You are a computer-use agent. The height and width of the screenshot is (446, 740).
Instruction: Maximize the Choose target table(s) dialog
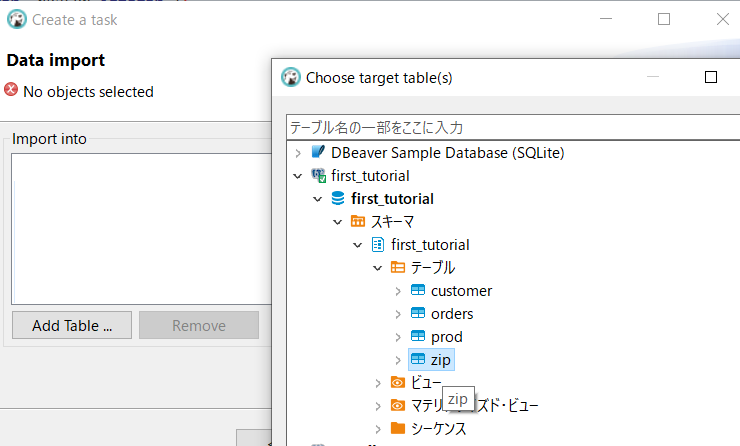point(711,77)
